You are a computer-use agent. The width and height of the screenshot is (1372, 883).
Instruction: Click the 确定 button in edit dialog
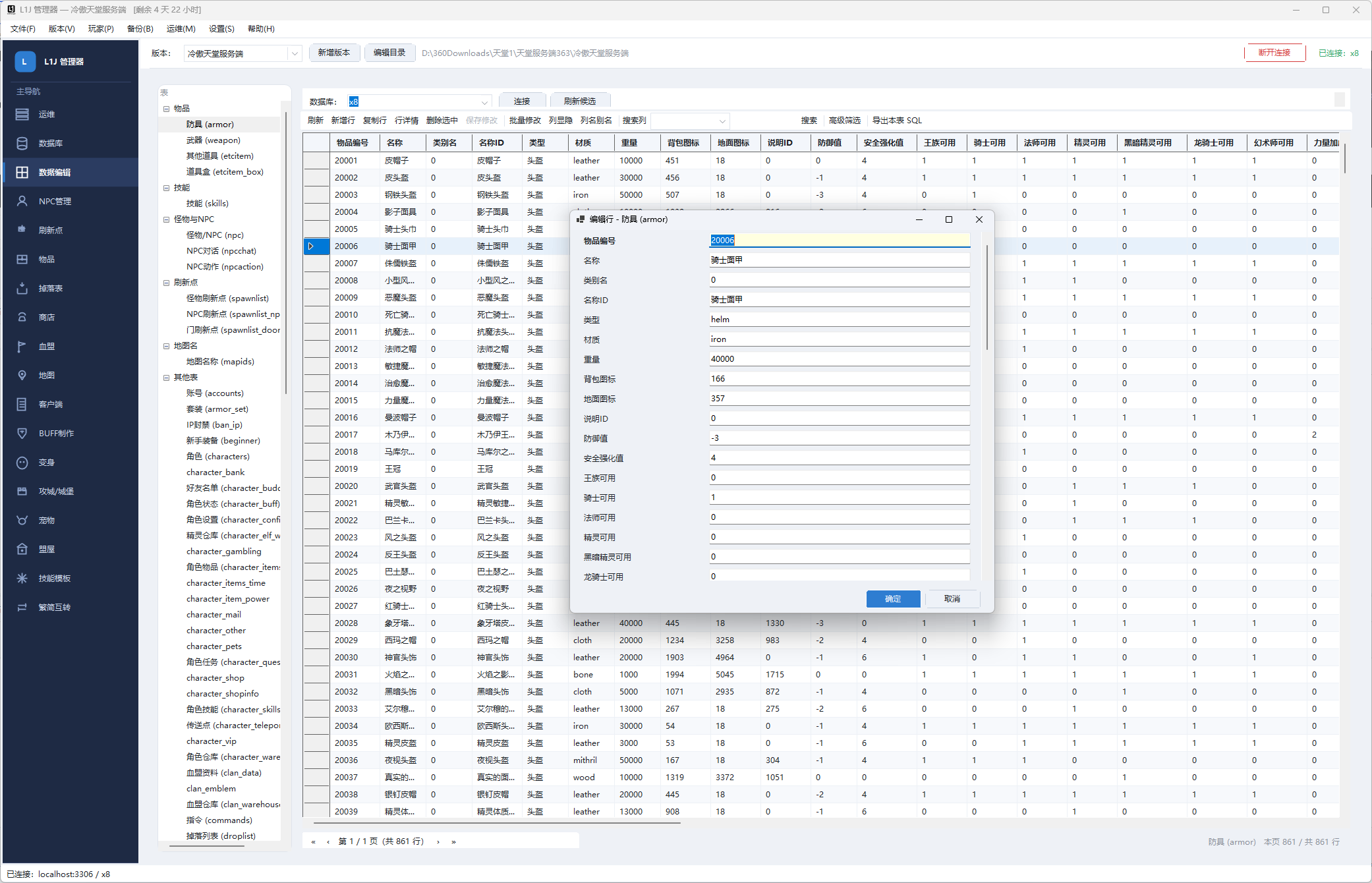coord(893,598)
